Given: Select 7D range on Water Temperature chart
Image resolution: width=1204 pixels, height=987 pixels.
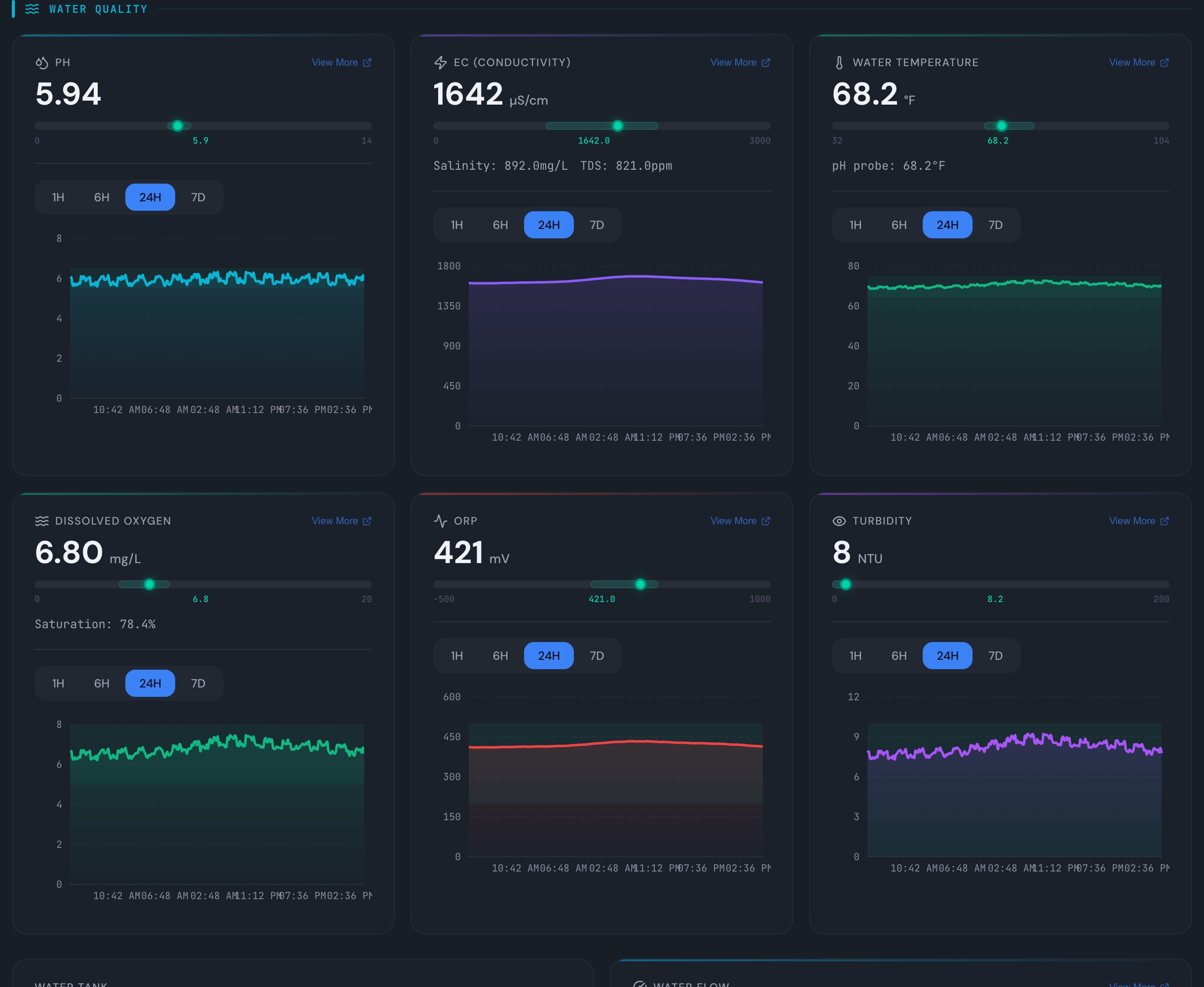Looking at the screenshot, I should tap(995, 225).
